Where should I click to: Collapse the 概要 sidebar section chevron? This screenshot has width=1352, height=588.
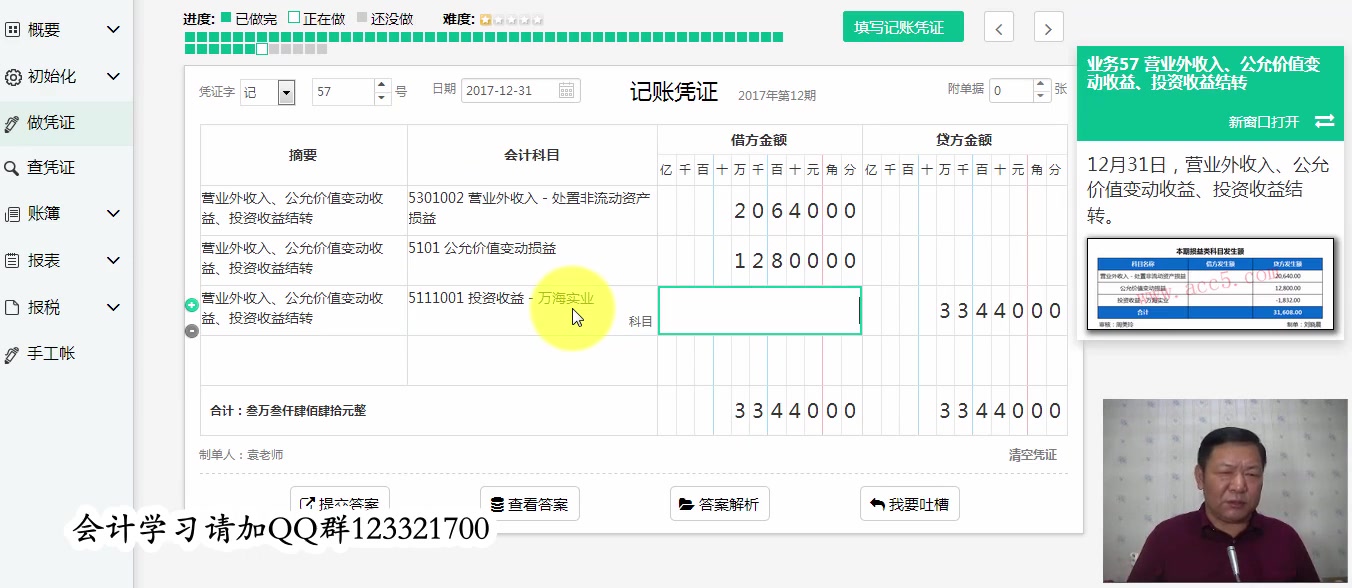[111, 29]
